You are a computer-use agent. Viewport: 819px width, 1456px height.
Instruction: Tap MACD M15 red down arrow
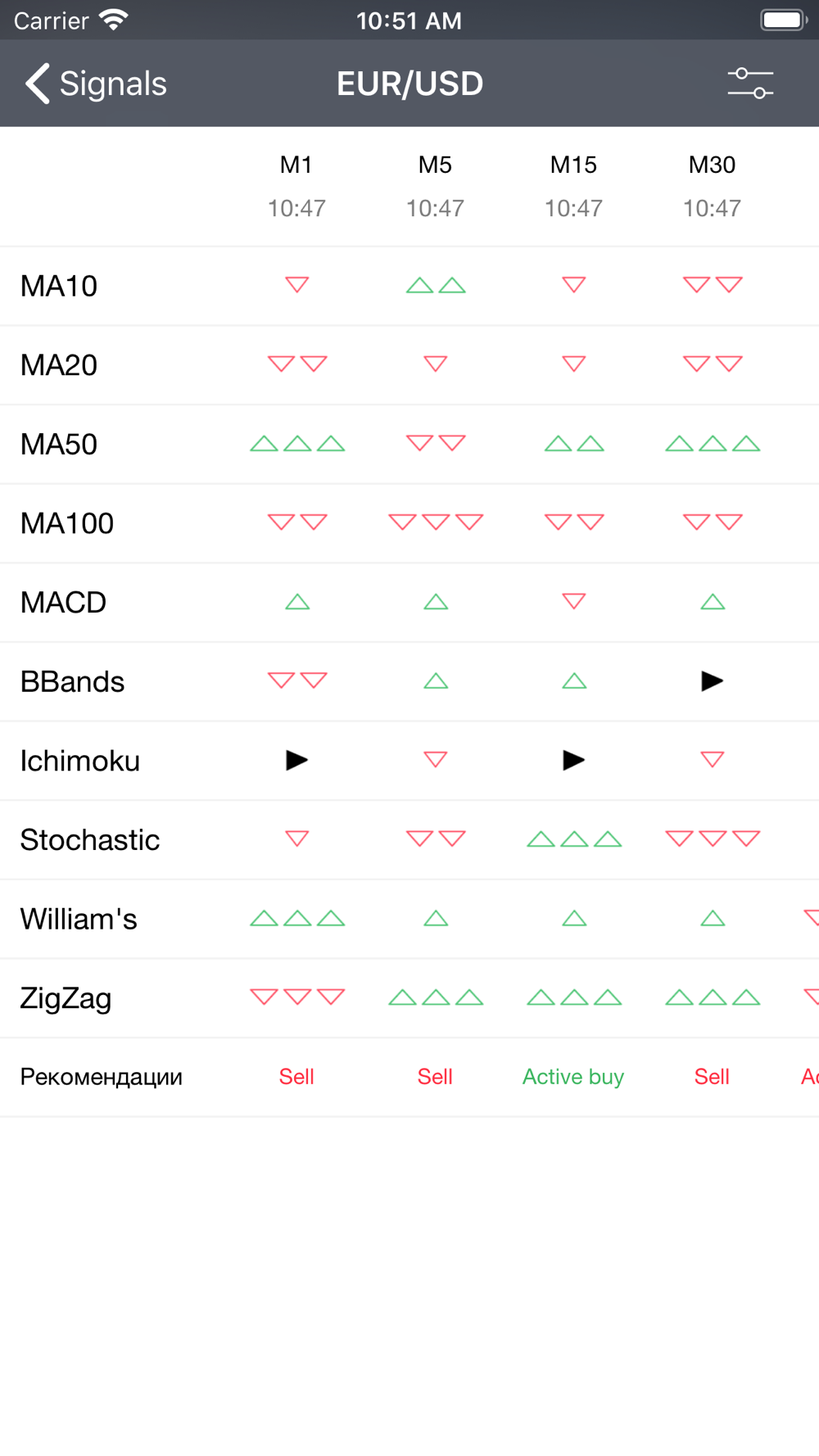click(574, 601)
